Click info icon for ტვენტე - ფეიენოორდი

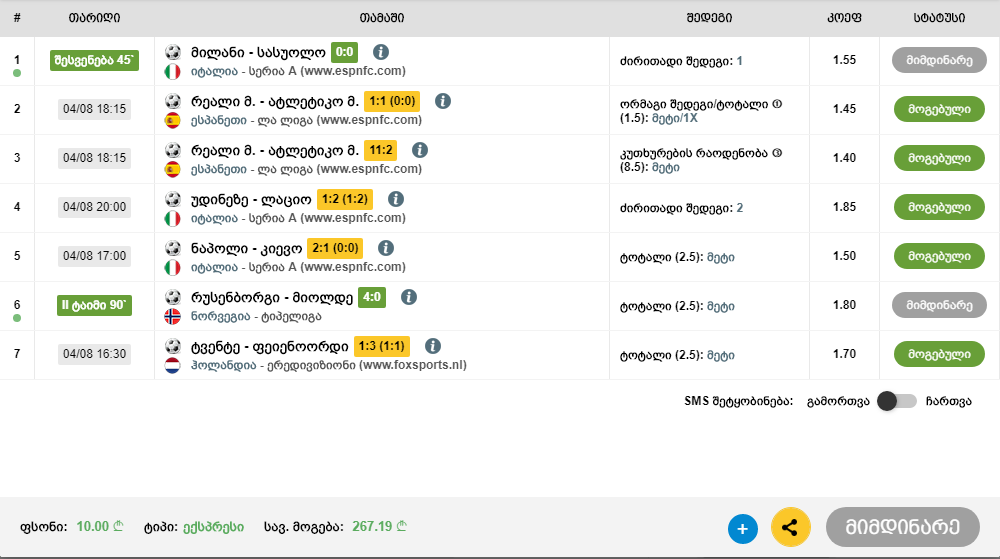click(432, 346)
